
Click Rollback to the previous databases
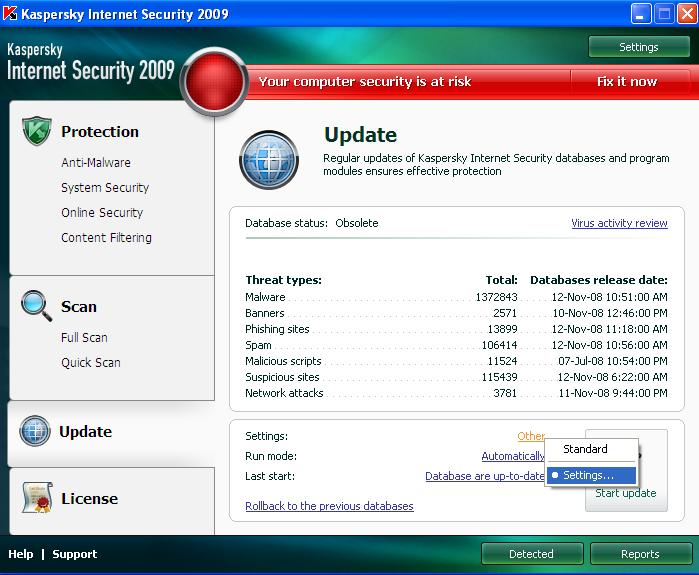click(329, 506)
